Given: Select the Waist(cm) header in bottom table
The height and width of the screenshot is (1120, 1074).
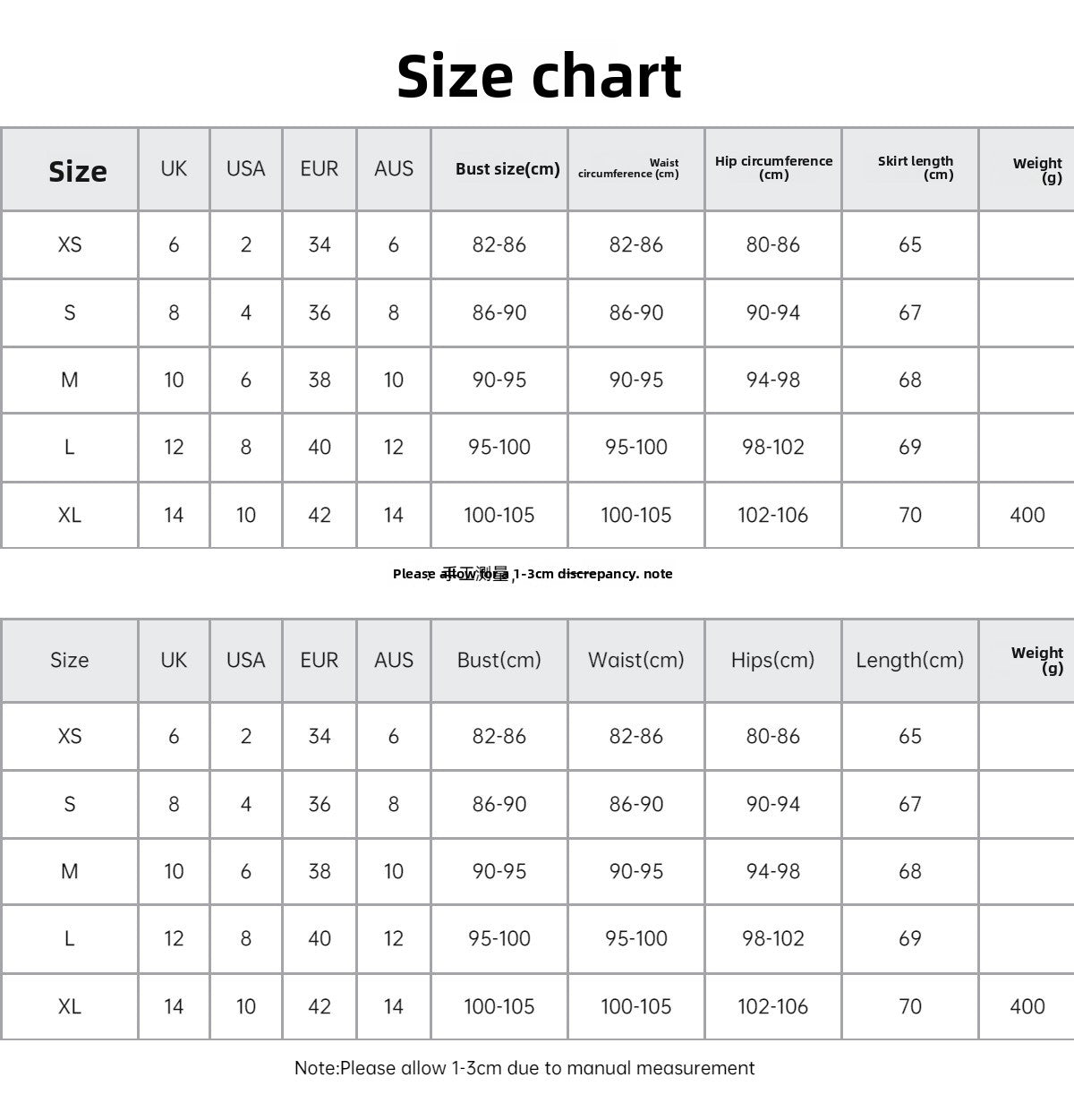Looking at the screenshot, I should pyautogui.click(x=635, y=660).
